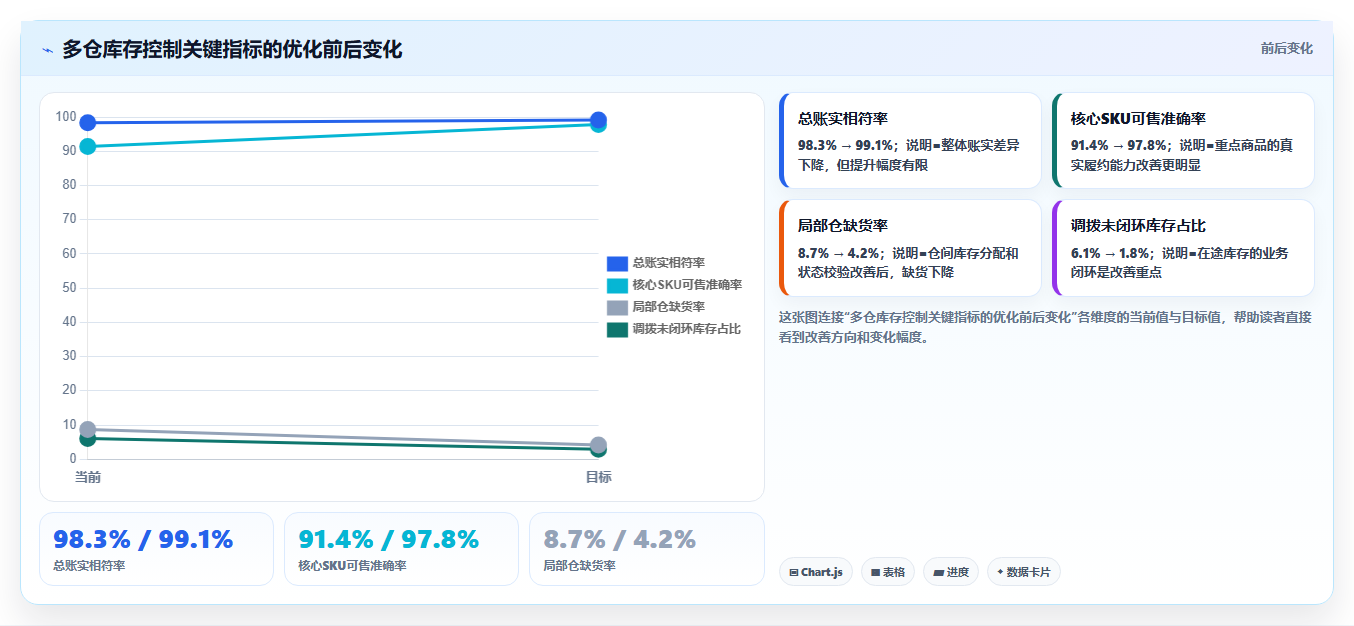Click the gray 局部仓缺货率 point at 目标
Image resolution: width=1354 pixels, height=626 pixels.
tap(598, 445)
